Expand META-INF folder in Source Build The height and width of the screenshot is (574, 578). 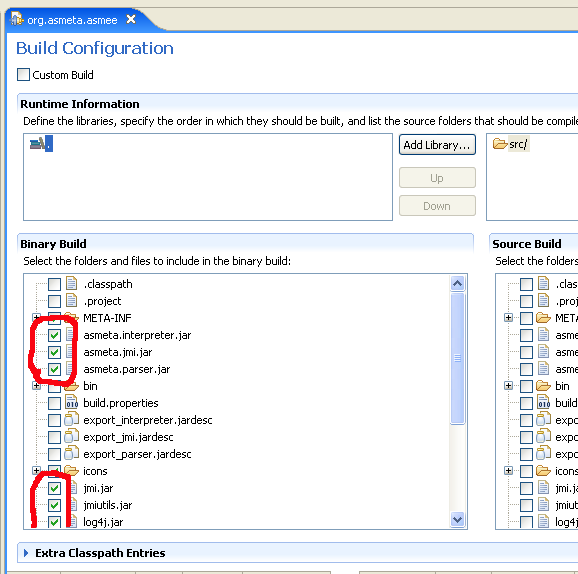[508, 317]
